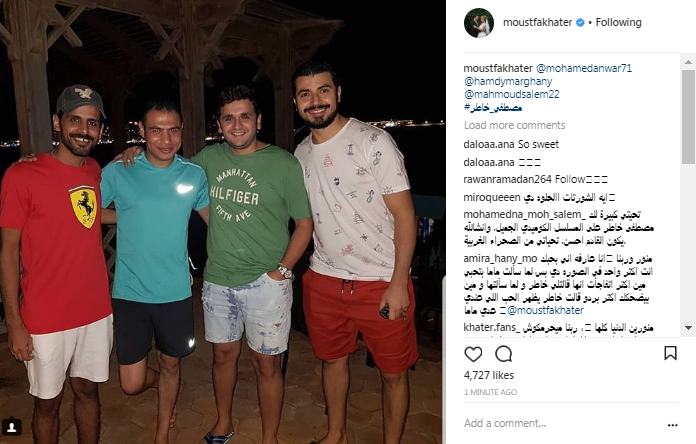The width and height of the screenshot is (696, 444).
Task: Open the moustfakhater username in header
Action: tap(537, 22)
